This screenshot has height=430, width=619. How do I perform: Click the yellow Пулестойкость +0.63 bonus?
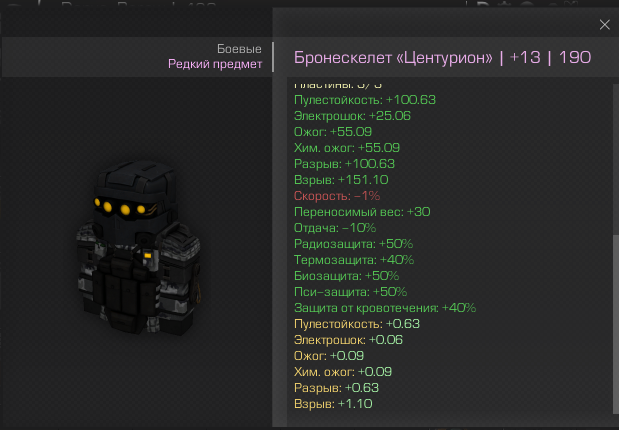pyautogui.click(x=357, y=324)
